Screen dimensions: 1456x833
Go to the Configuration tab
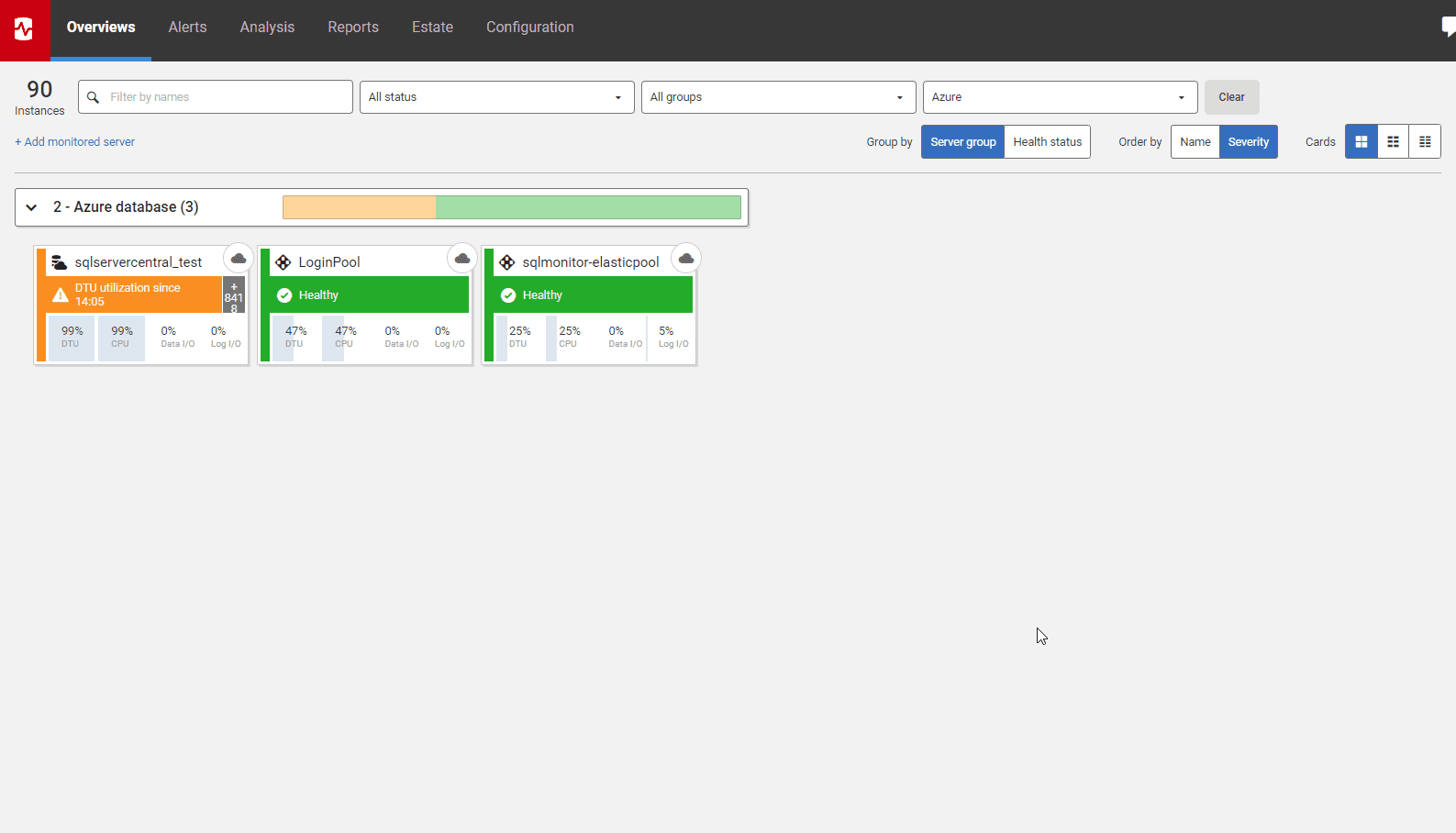point(529,28)
